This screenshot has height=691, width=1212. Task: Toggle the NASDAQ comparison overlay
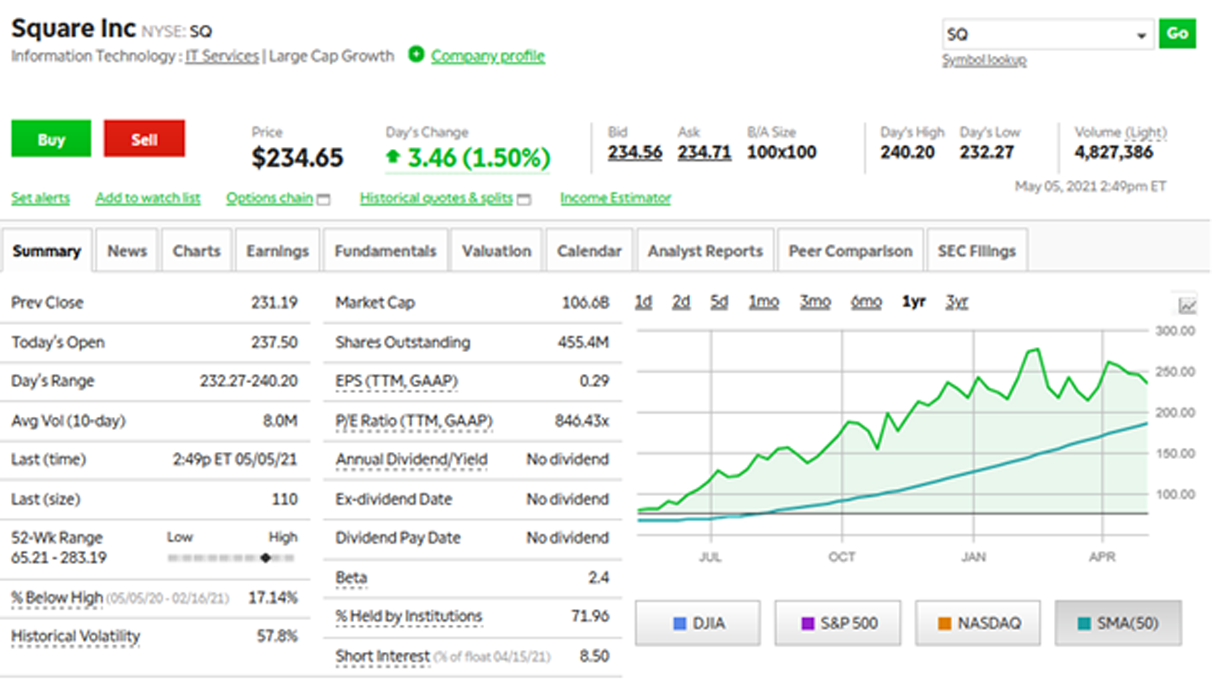click(977, 623)
